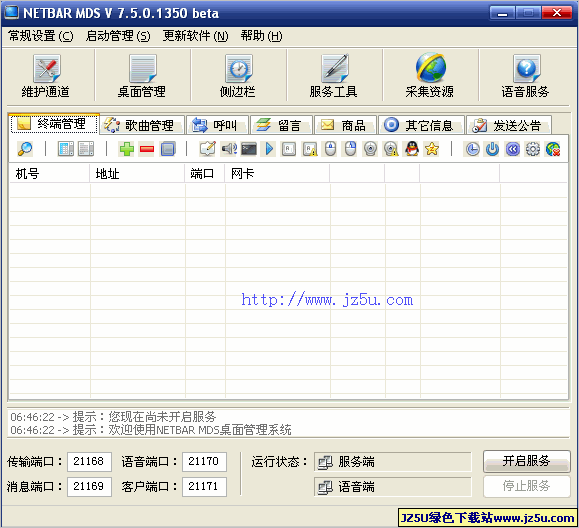
Task: Click the speaker sound icon
Action: click(229, 149)
